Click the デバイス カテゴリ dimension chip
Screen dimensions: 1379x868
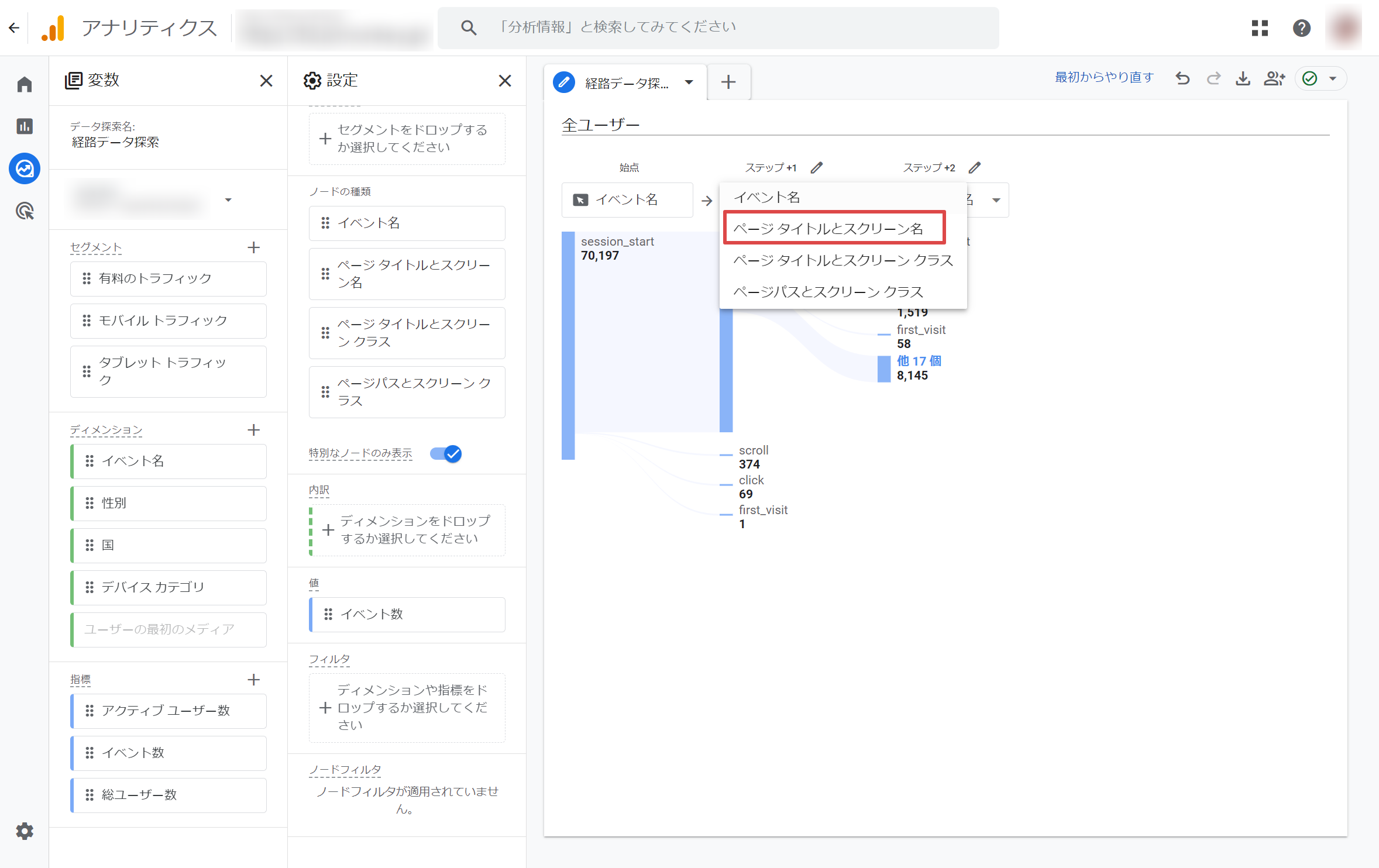(168, 588)
